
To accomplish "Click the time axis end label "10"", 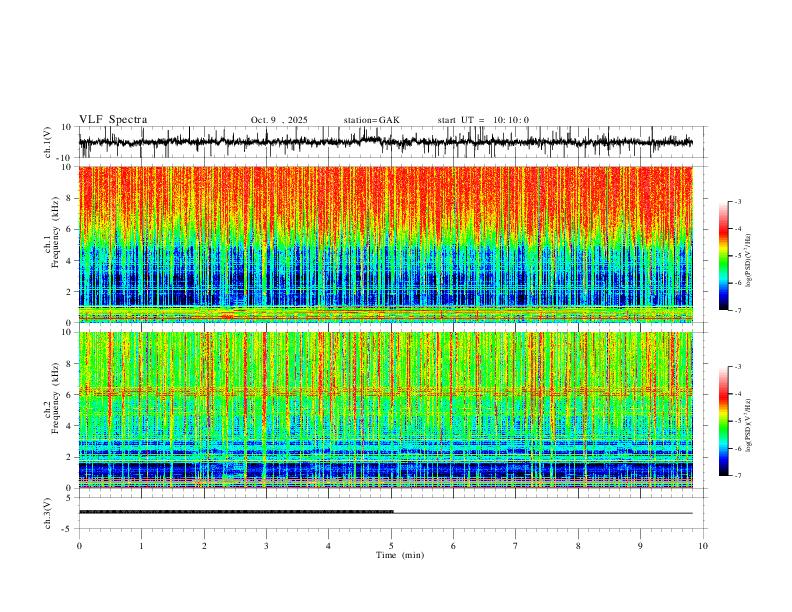I will (x=703, y=546).
